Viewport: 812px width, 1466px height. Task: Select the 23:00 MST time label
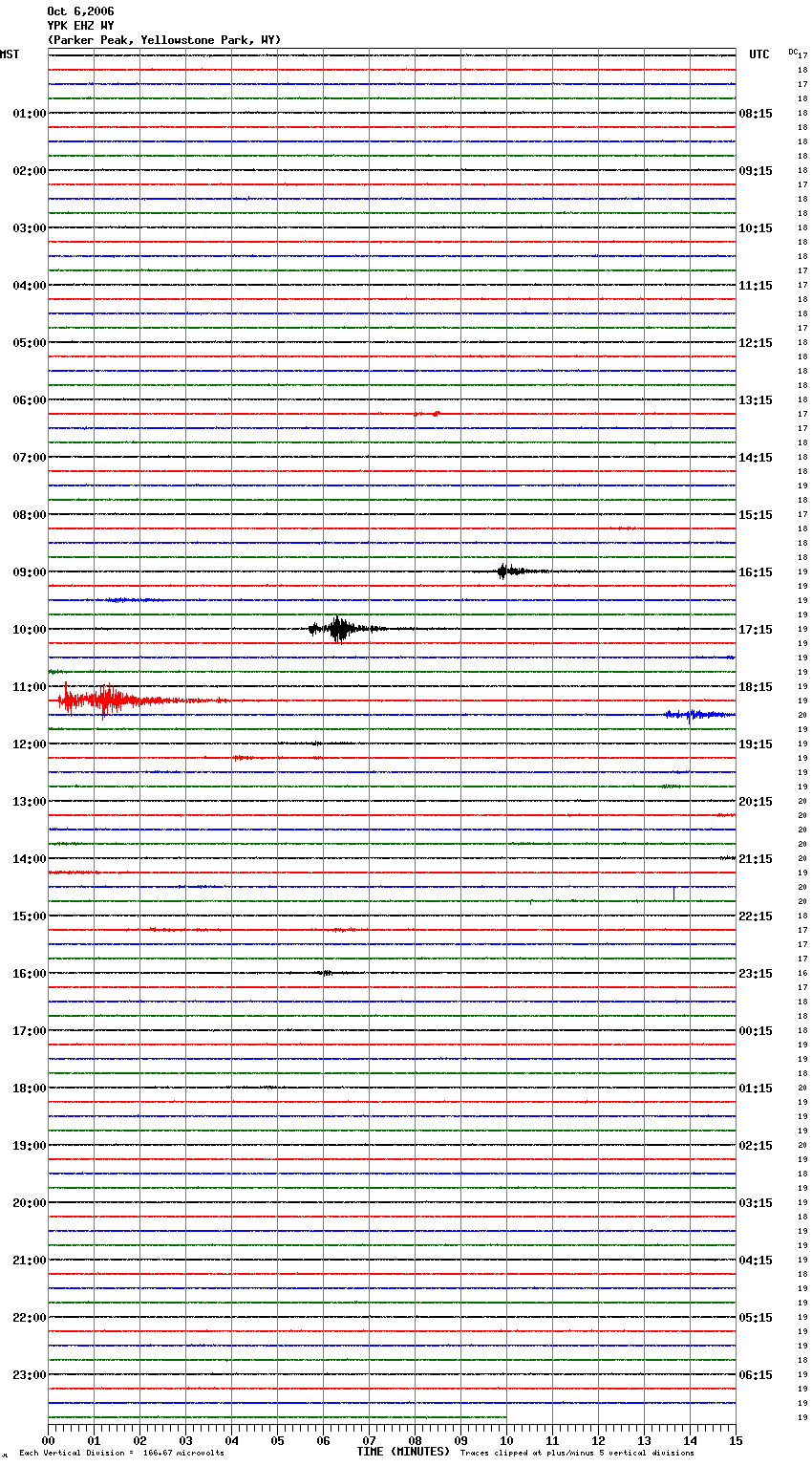click(x=29, y=1375)
